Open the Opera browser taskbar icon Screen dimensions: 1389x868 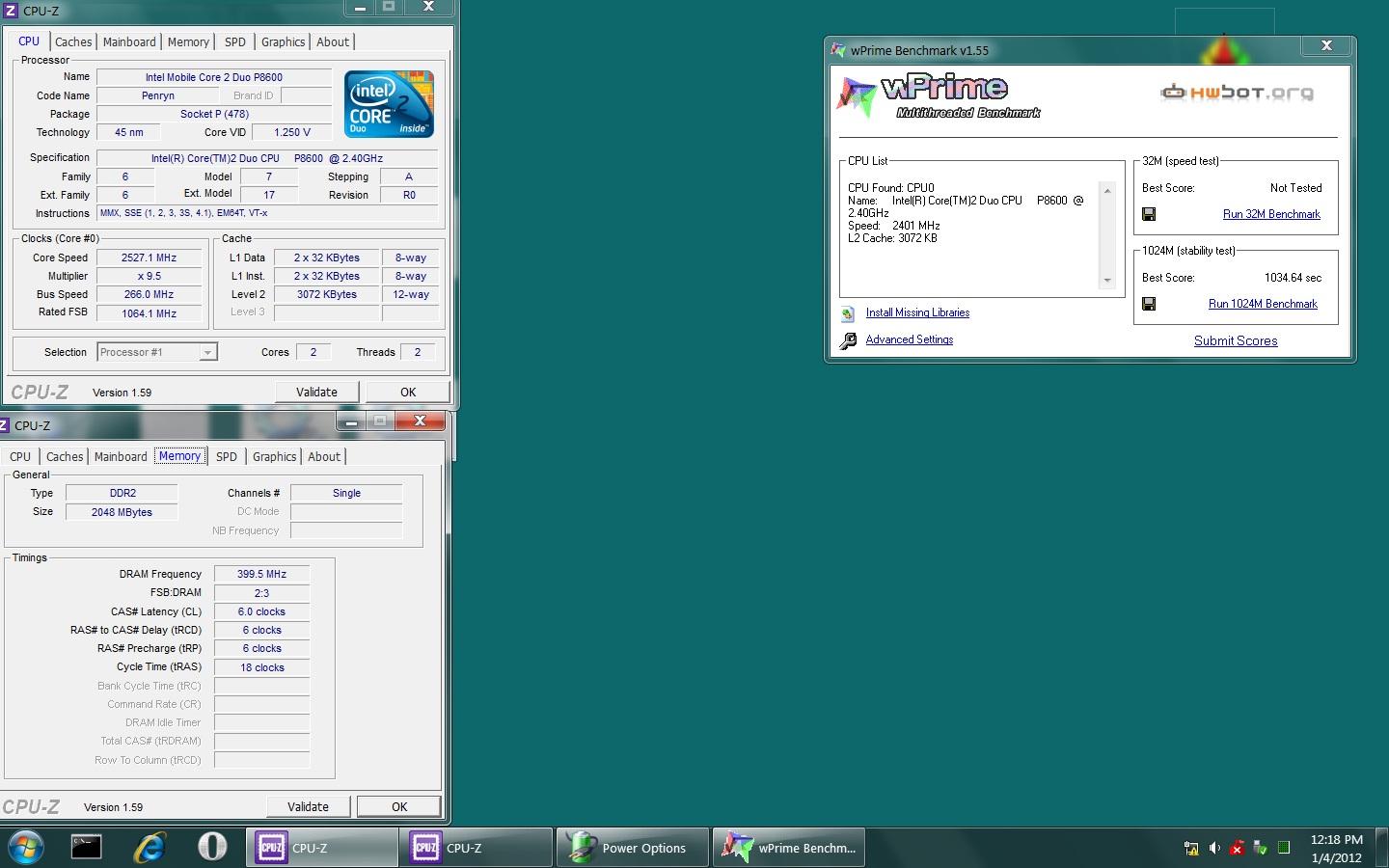coord(212,847)
